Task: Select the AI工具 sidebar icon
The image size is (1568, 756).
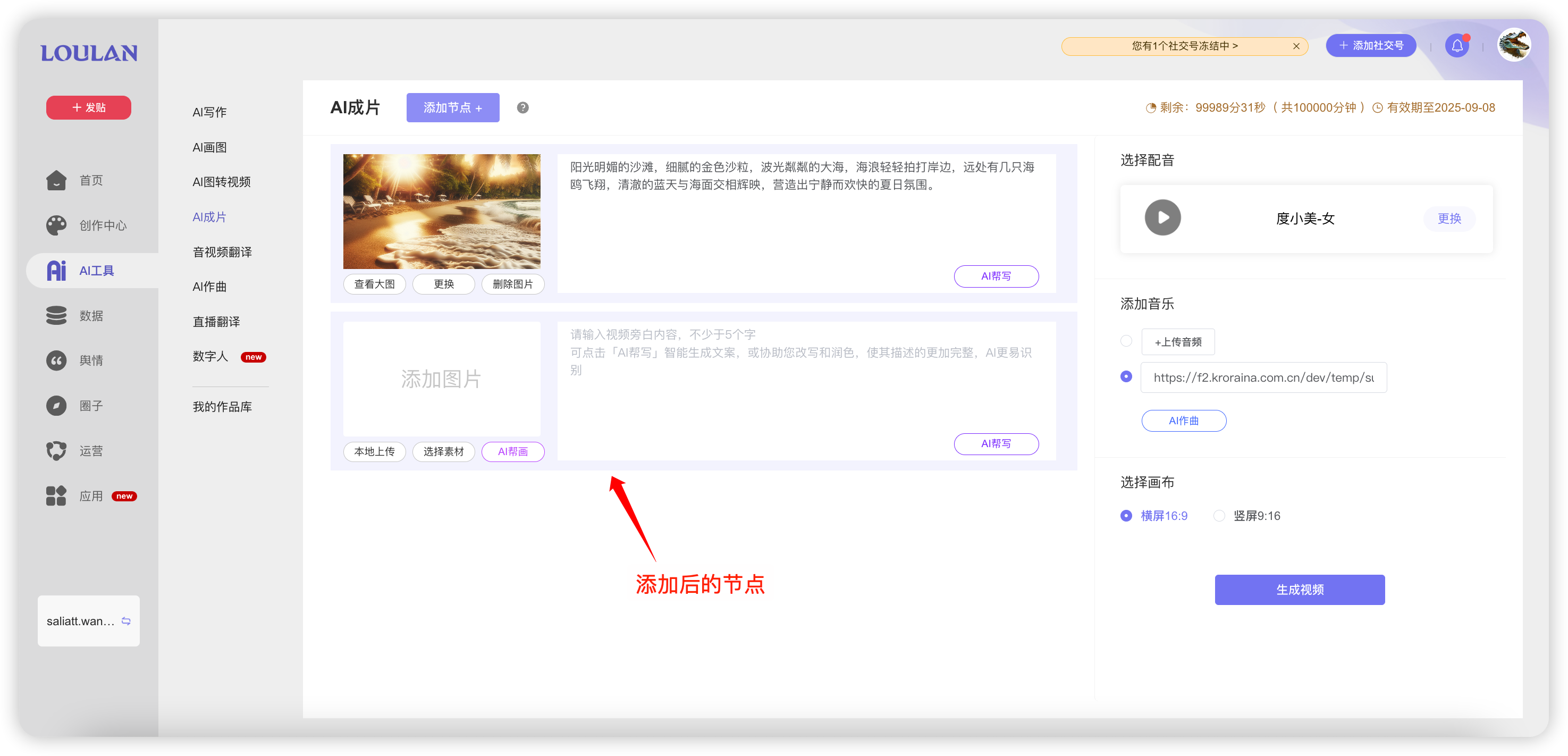Action: (x=57, y=270)
